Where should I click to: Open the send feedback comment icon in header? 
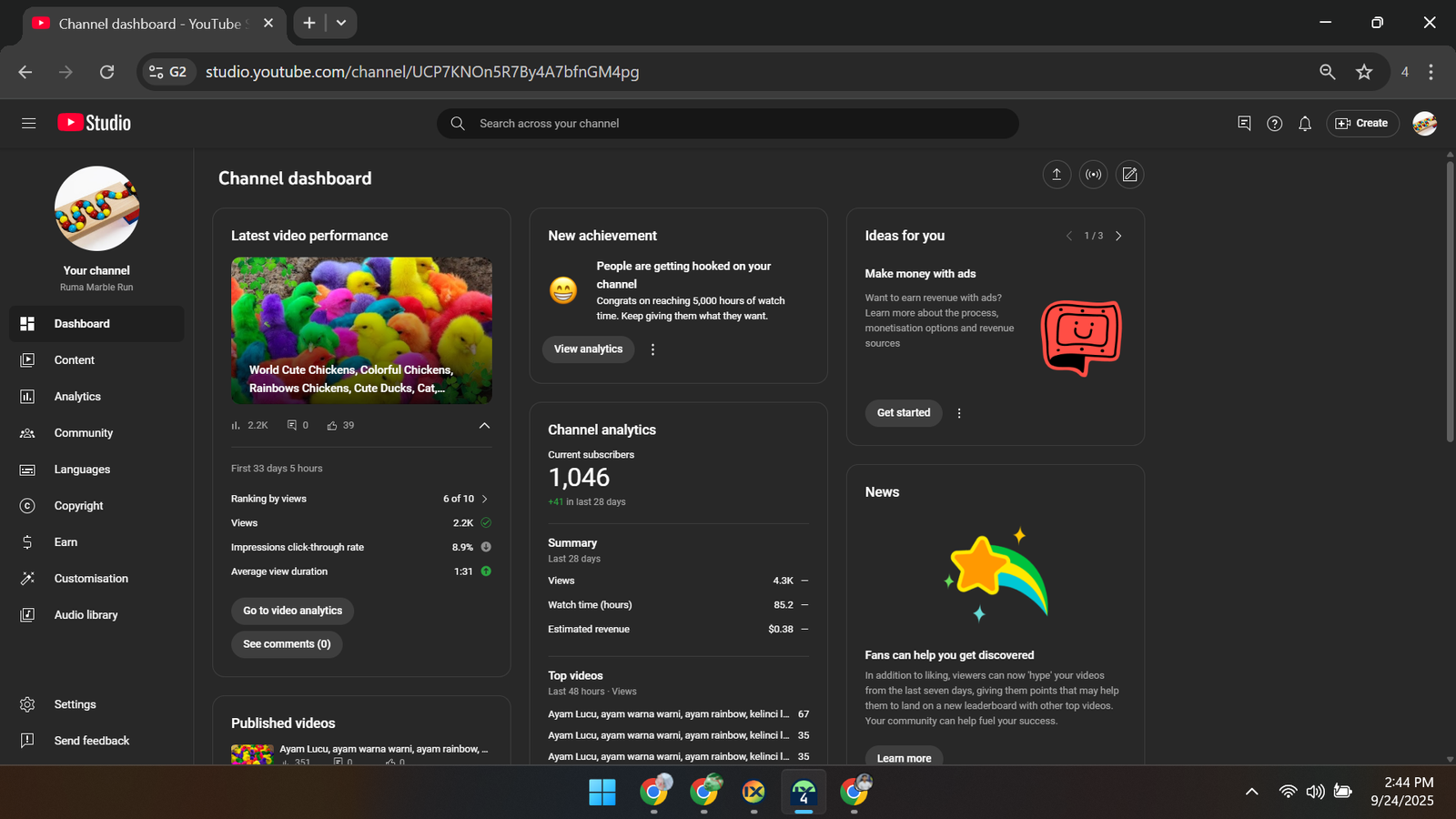point(1244,124)
